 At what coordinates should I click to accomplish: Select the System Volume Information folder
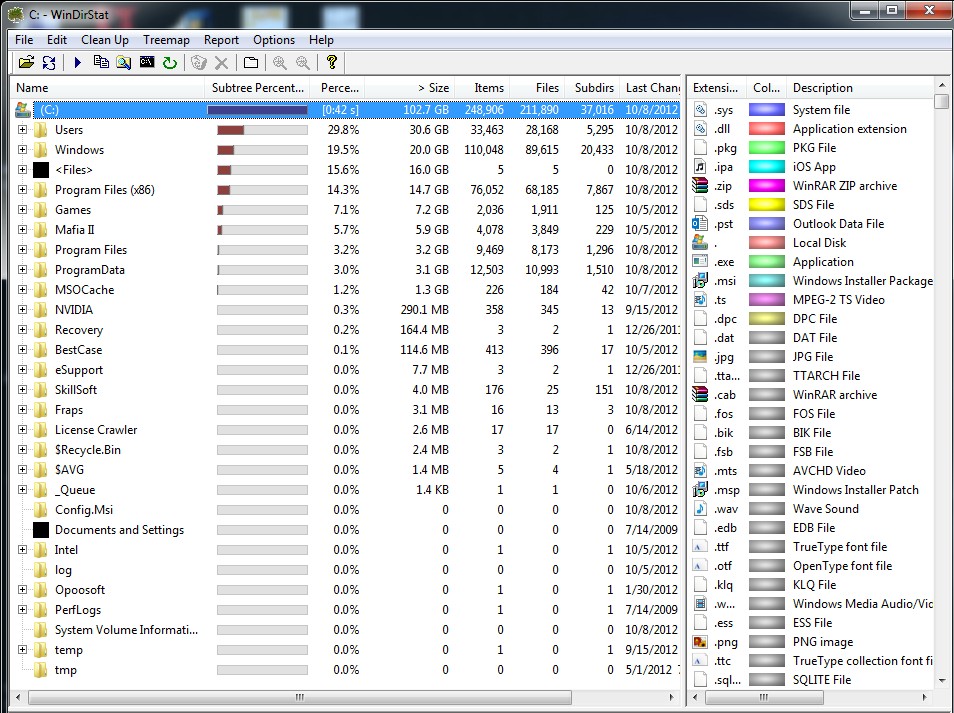click(126, 630)
